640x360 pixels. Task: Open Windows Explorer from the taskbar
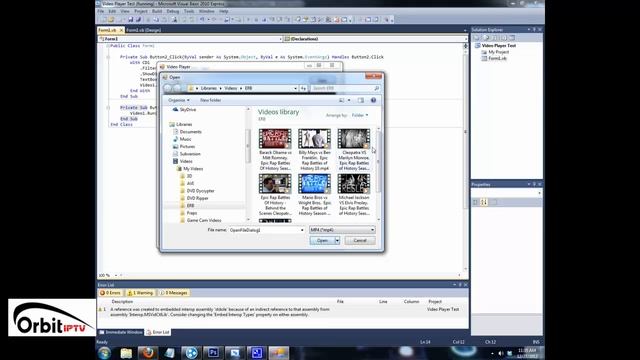click(x=126, y=353)
